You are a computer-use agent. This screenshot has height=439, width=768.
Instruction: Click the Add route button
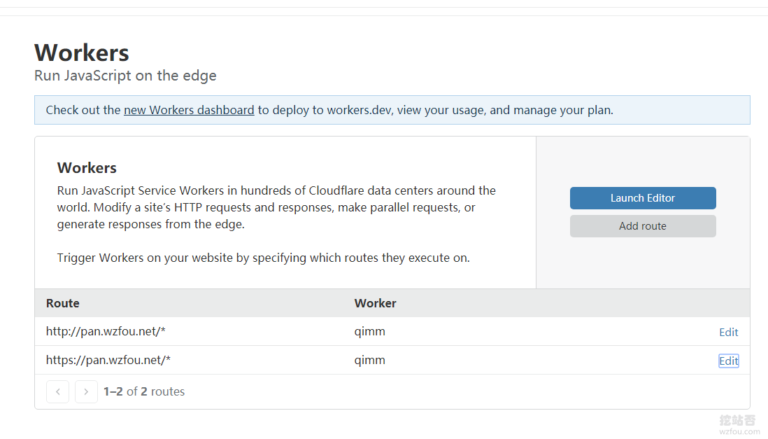[x=642, y=226]
